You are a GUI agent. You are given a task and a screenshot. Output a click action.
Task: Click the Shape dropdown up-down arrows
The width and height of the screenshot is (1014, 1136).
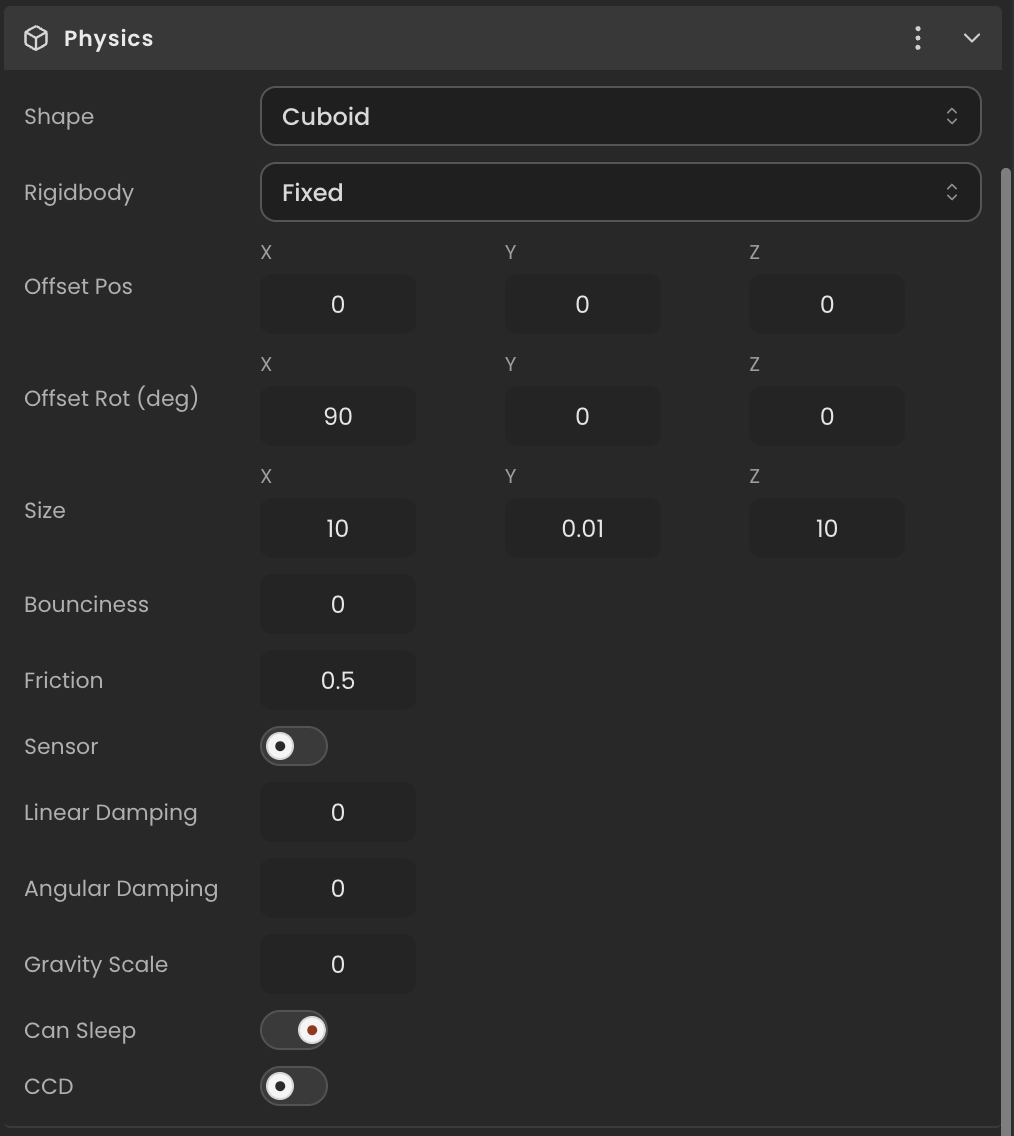(952, 116)
